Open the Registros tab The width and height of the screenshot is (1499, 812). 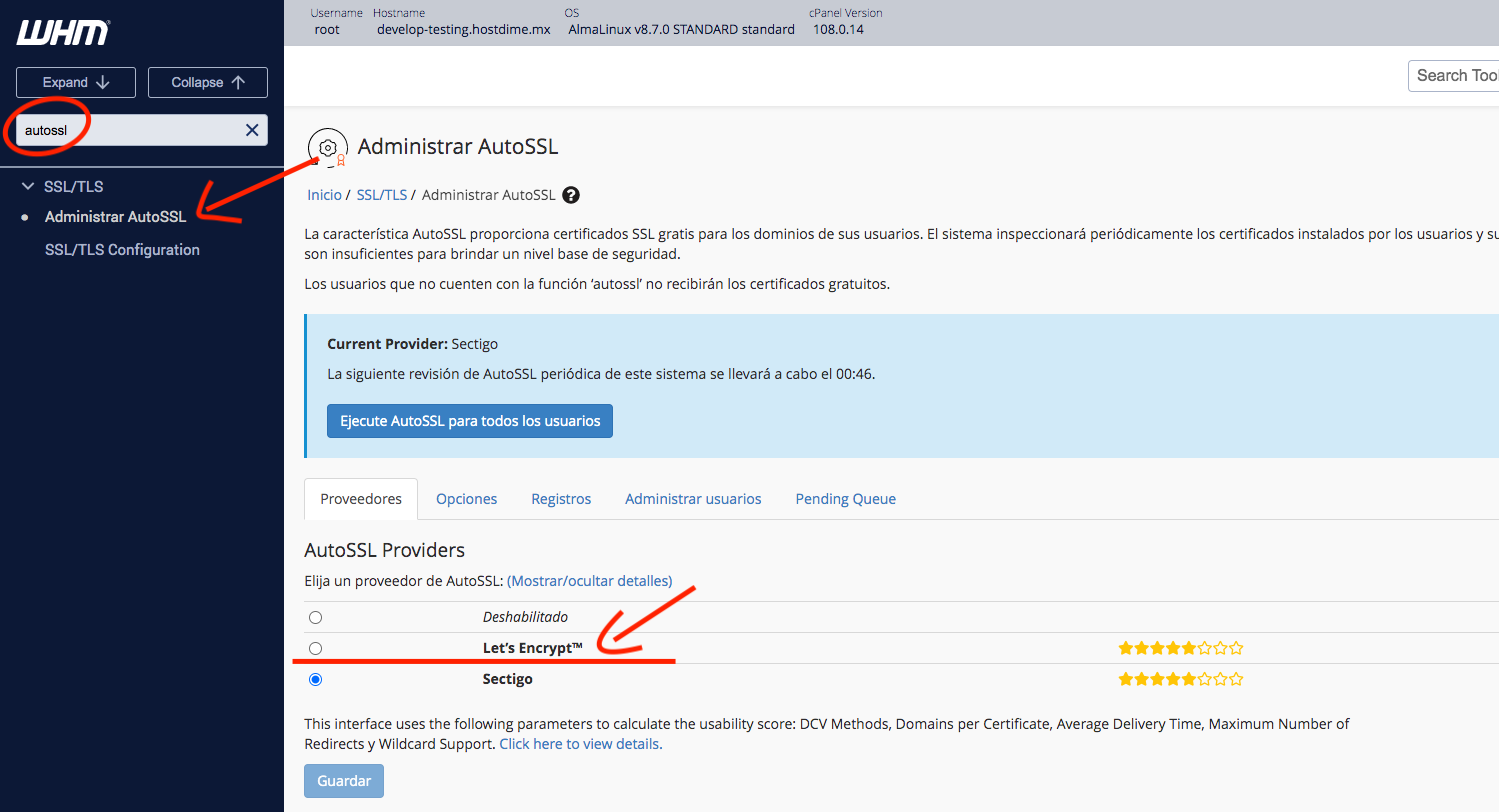561,499
